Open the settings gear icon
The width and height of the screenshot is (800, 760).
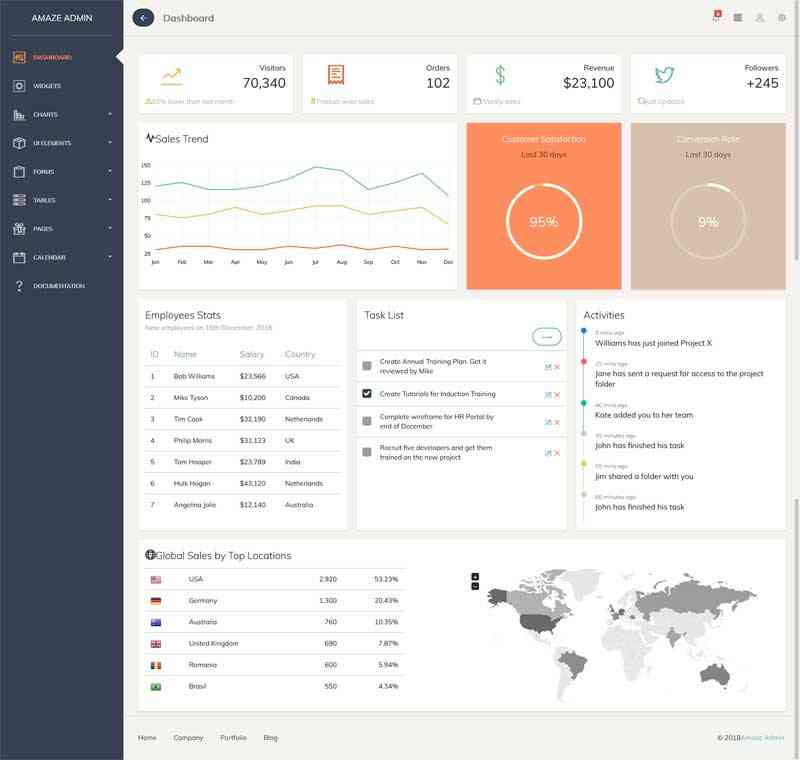click(x=782, y=17)
